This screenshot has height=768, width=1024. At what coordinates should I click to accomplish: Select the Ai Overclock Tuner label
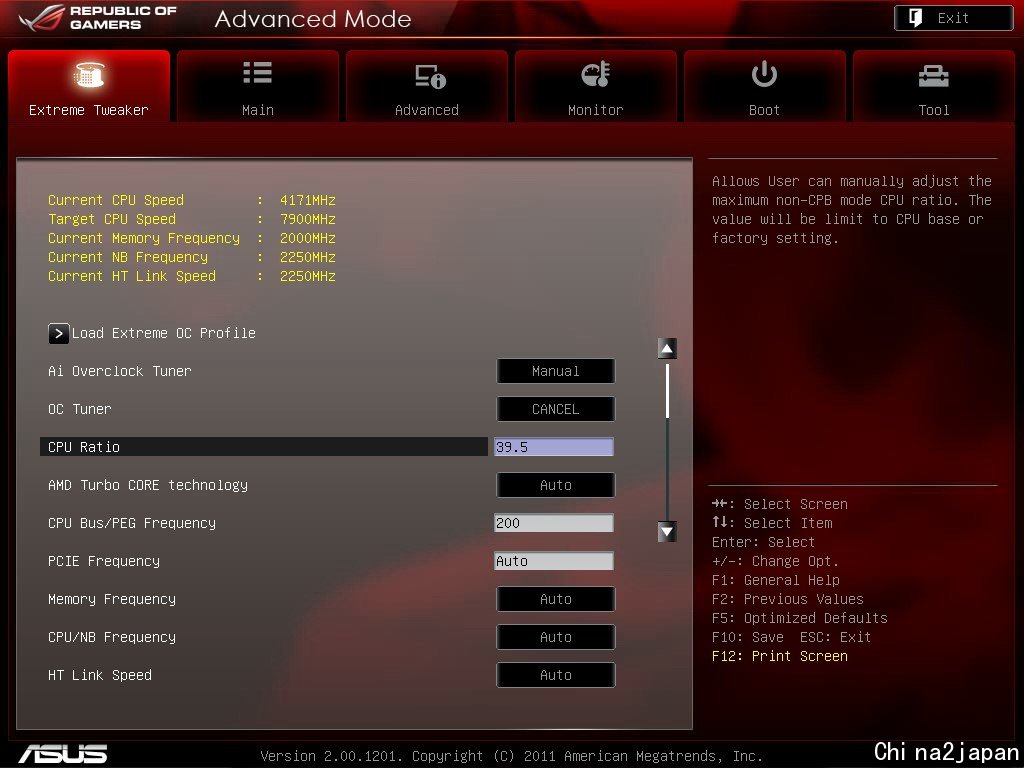tap(120, 371)
